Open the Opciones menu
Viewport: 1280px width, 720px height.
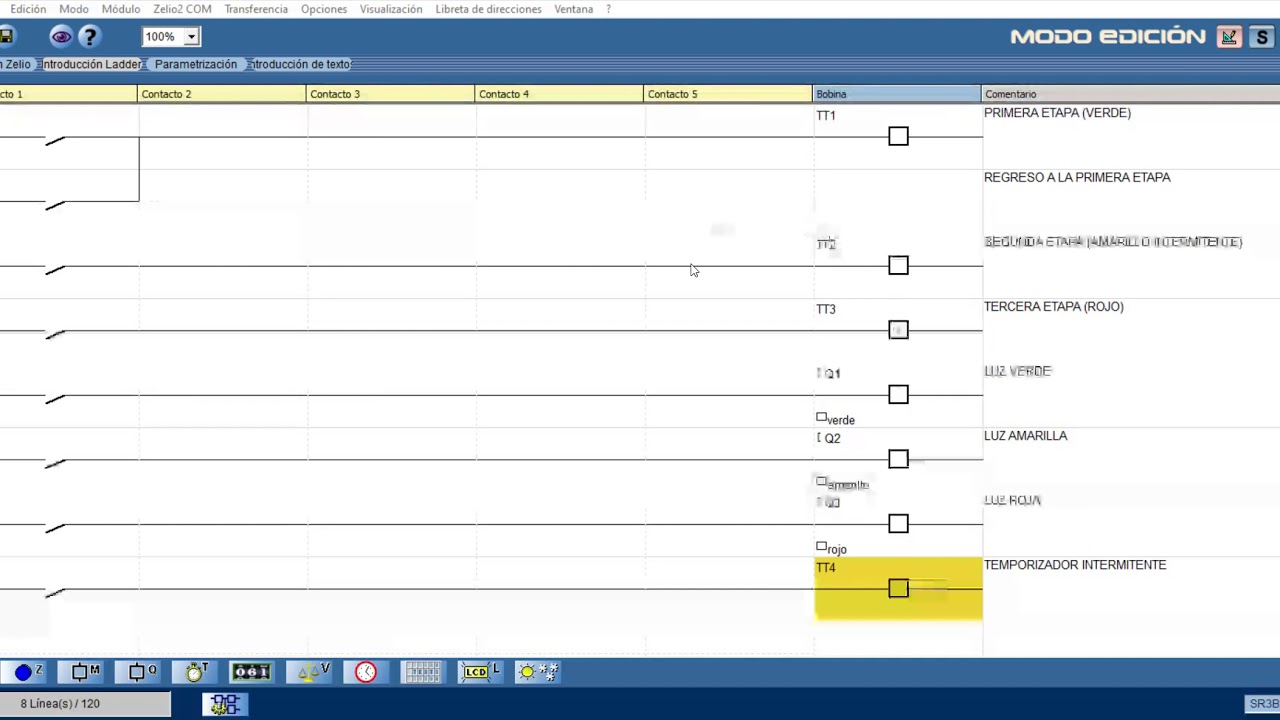pos(324,9)
